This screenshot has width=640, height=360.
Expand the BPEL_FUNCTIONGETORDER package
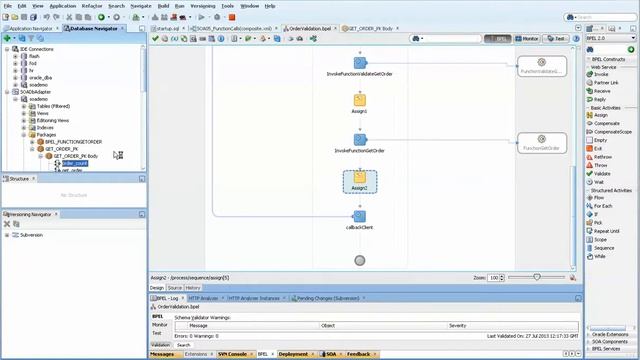(x=32, y=142)
